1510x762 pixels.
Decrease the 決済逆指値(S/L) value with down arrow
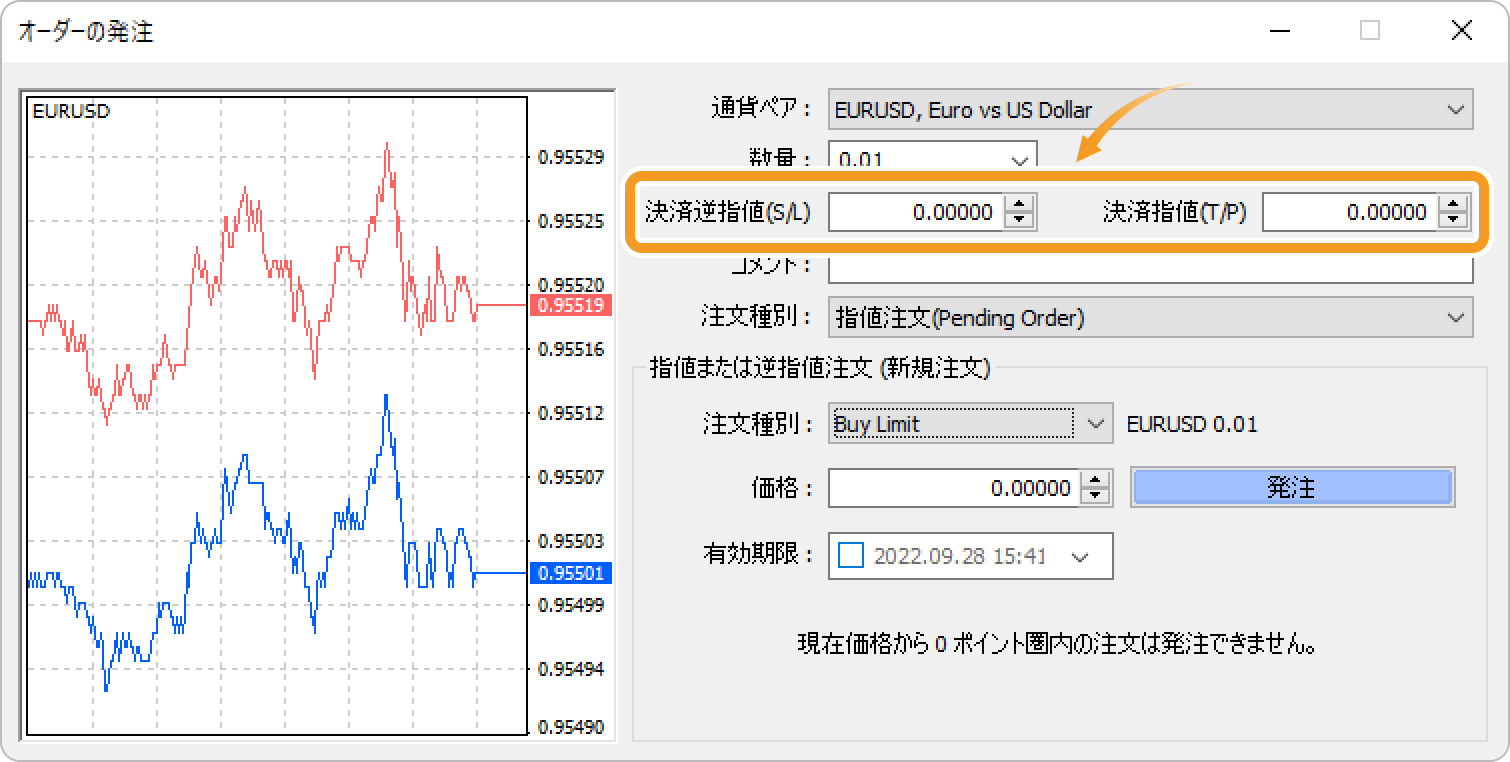pos(1019,220)
